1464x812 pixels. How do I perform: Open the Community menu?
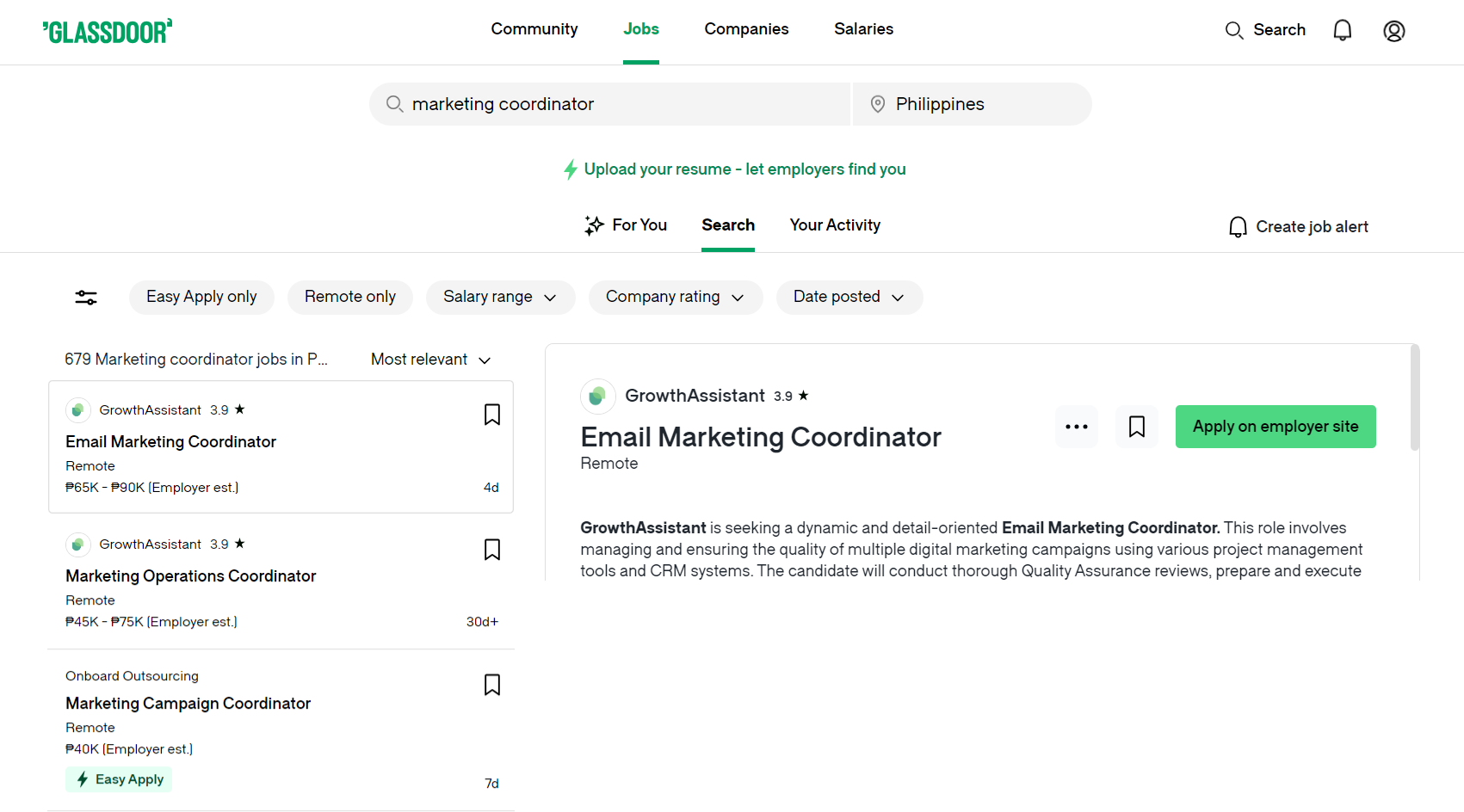click(x=534, y=29)
